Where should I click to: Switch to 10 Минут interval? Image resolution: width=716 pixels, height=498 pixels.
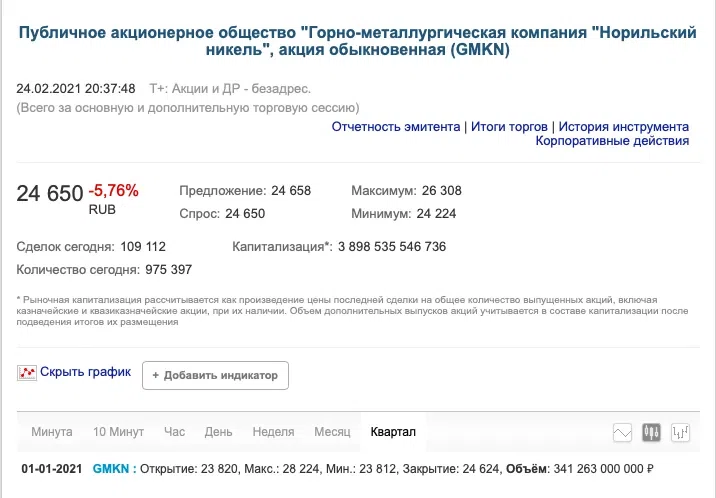119,432
